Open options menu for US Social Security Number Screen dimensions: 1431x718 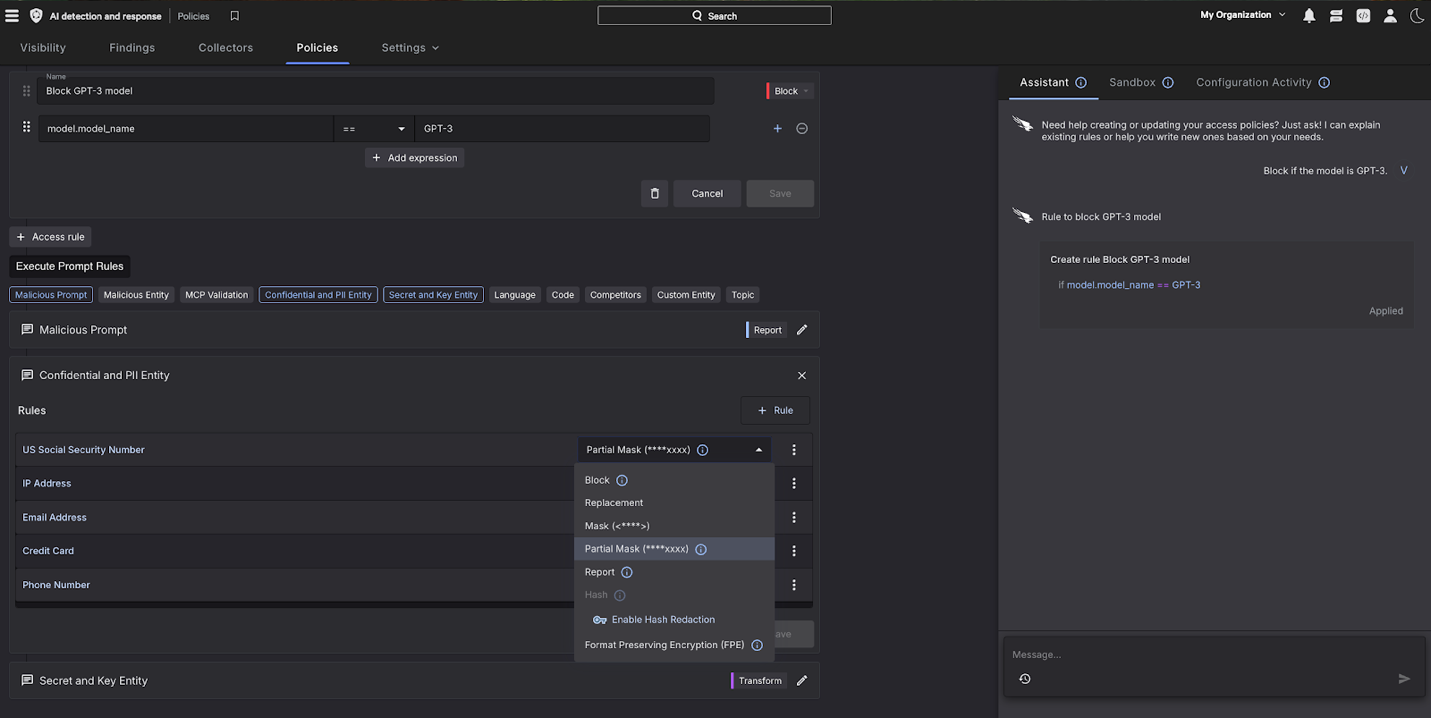tap(794, 450)
